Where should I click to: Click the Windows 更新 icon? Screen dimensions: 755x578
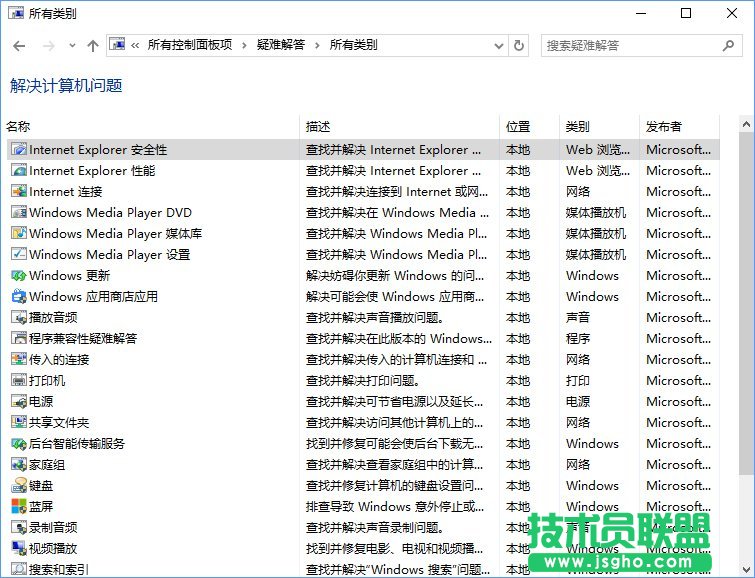click(x=19, y=276)
